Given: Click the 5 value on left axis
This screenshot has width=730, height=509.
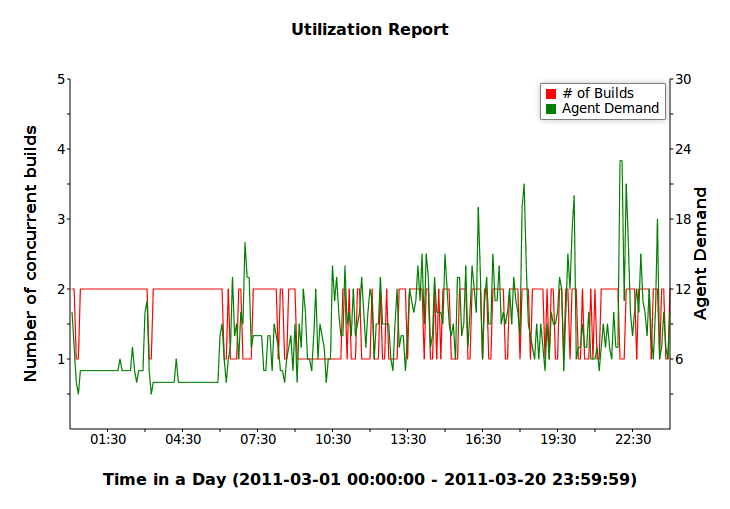Looking at the screenshot, I should point(61,80).
